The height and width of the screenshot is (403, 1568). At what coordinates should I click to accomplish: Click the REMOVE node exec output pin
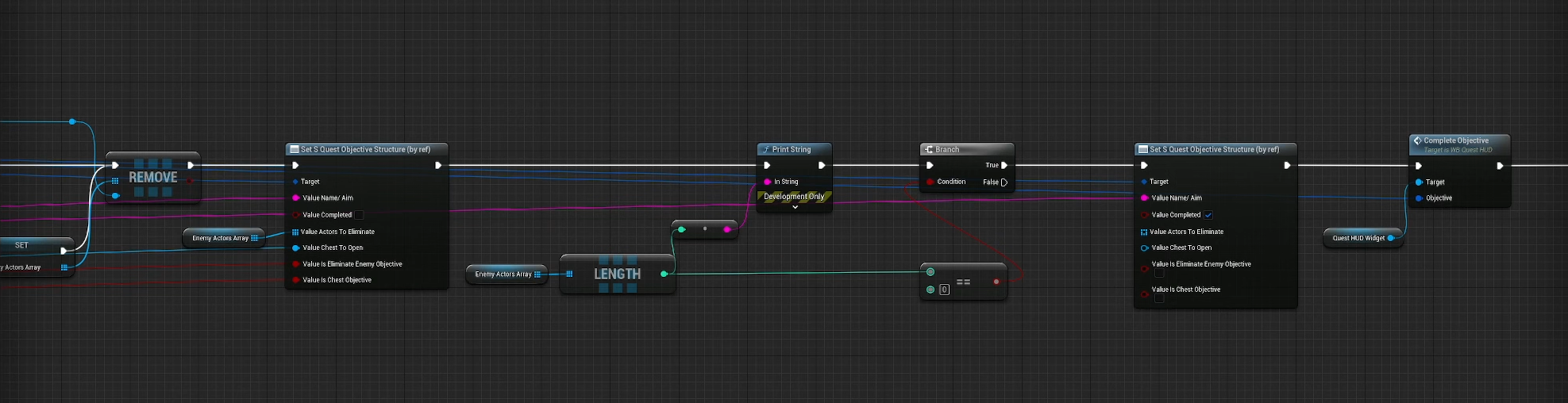[191, 166]
